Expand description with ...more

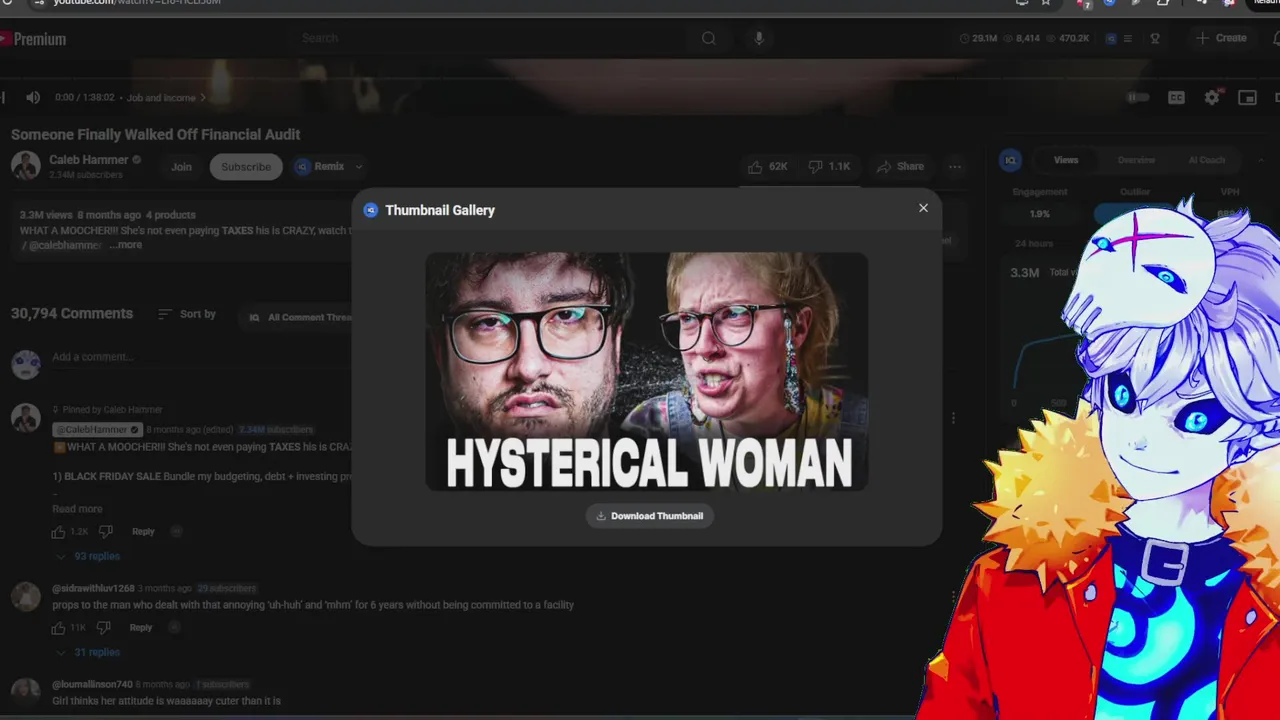click(125, 245)
